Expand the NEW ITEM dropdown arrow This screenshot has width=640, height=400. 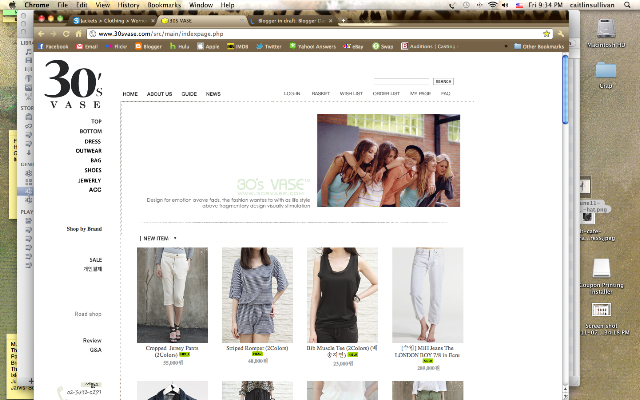pos(175,238)
